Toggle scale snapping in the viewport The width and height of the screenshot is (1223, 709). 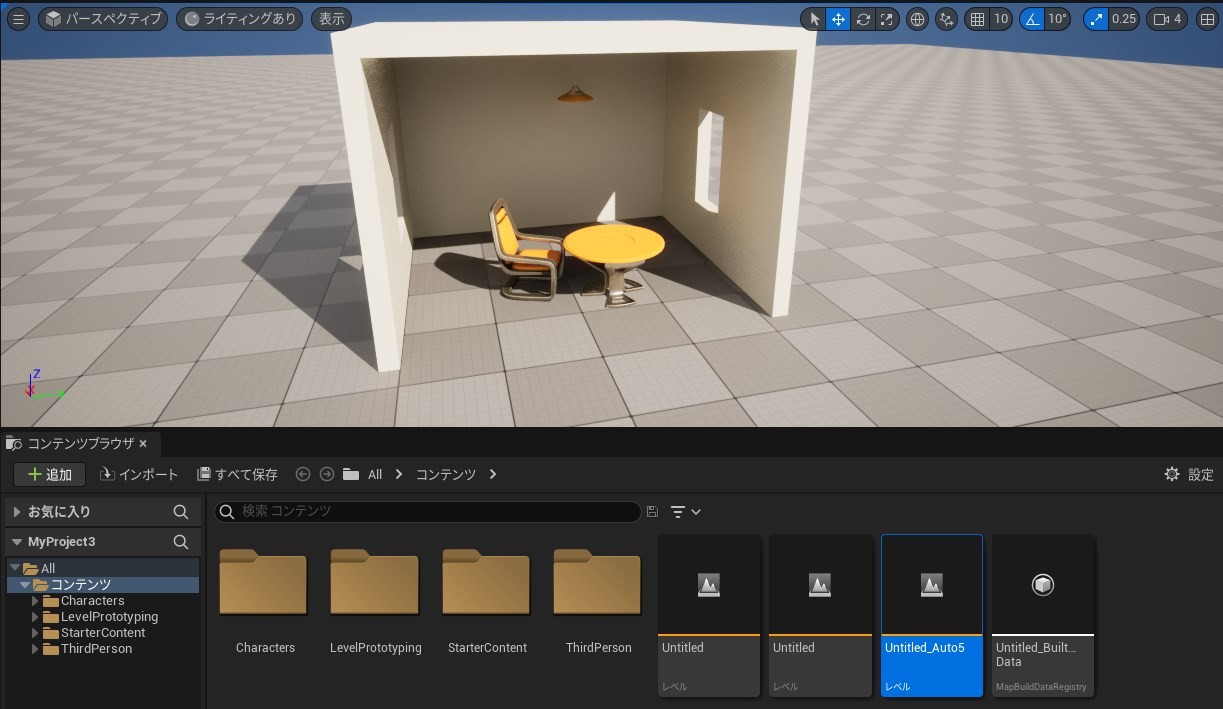1096,18
